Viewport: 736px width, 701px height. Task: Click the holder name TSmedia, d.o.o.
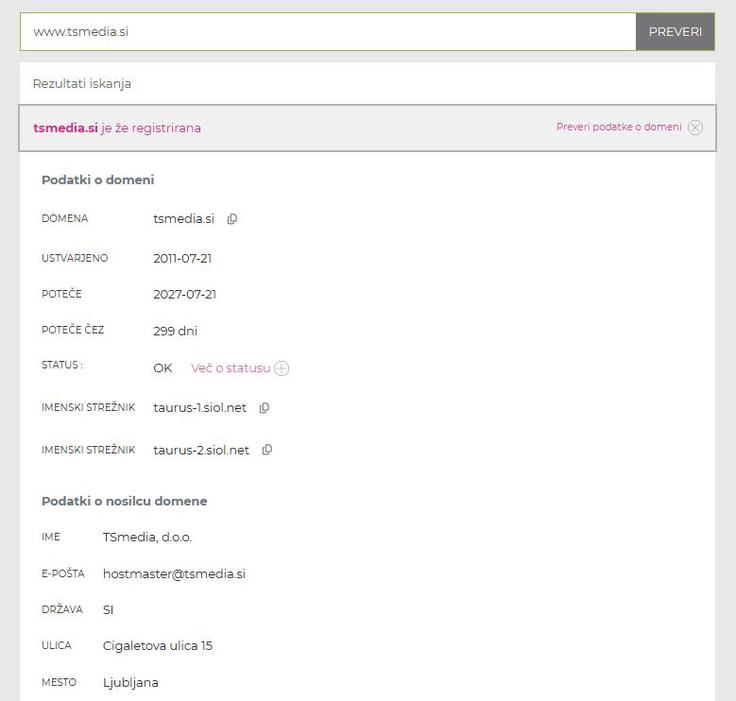tap(147, 537)
